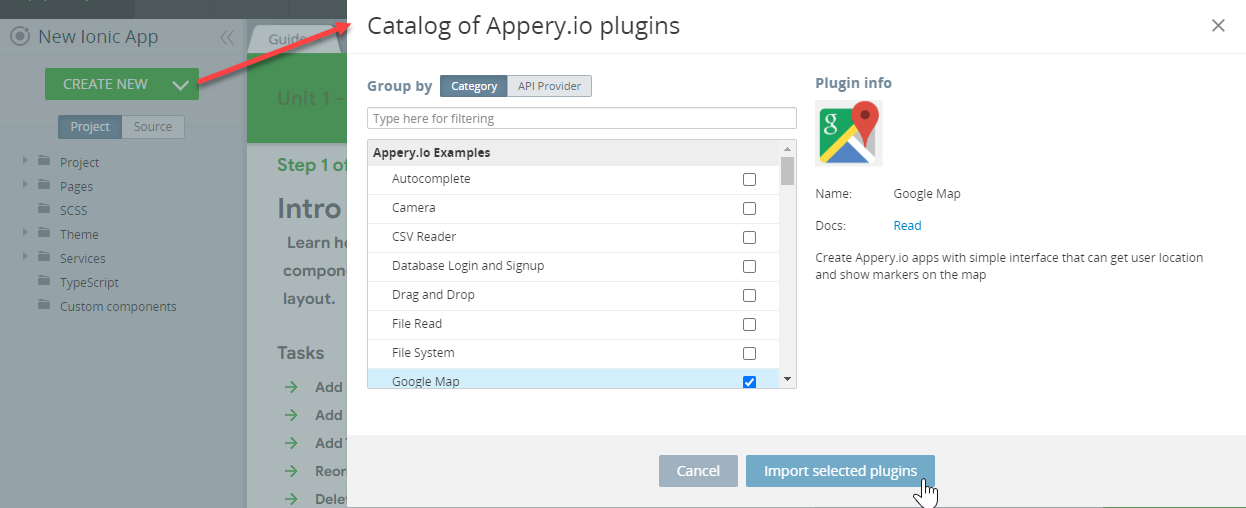The height and width of the screenshot is (508, 1246).
Task: Cancel the plugin import
Action: pos(698,471)
